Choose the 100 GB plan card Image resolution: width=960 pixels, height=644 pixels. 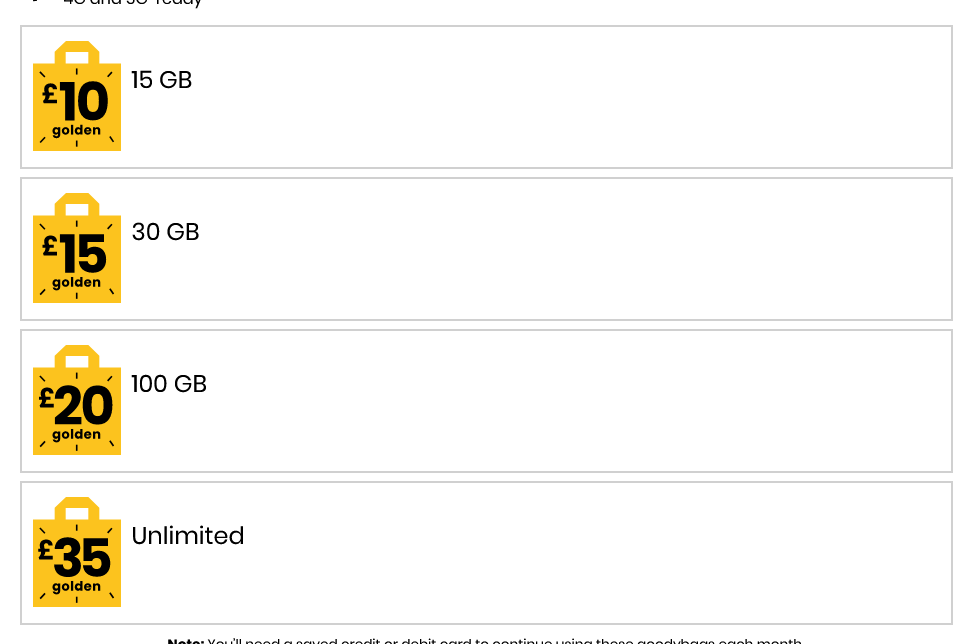pyautogui.click(x=486, y=401)
